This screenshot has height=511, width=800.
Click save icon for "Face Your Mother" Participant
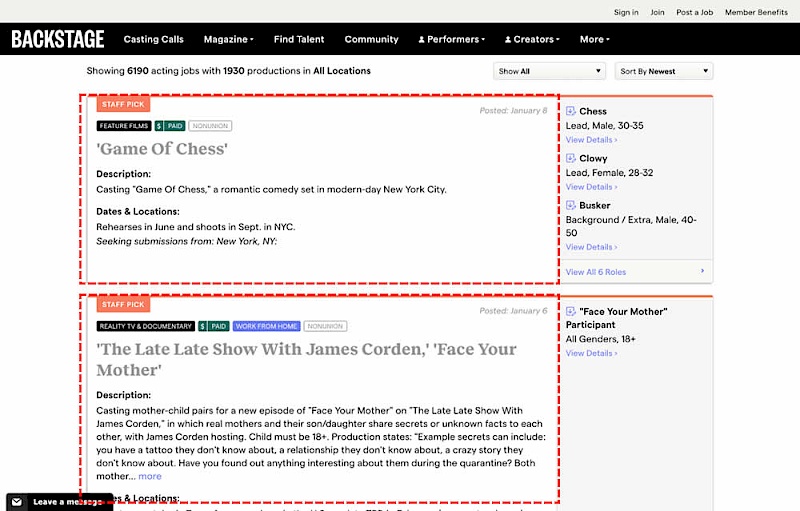click(571, 311)
